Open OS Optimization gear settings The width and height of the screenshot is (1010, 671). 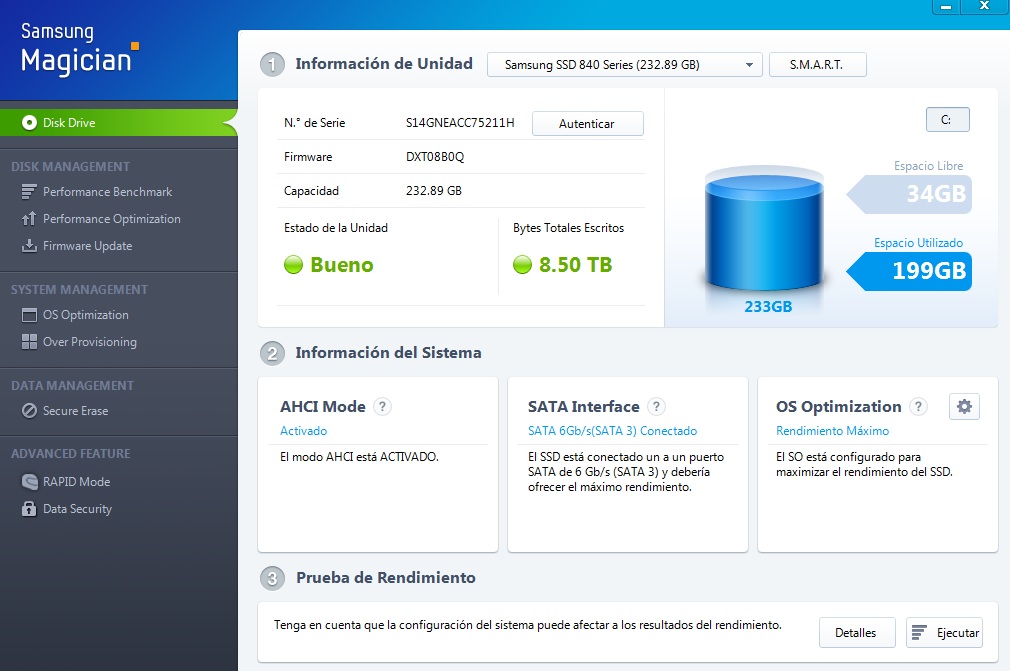click(x=964, y=406)
